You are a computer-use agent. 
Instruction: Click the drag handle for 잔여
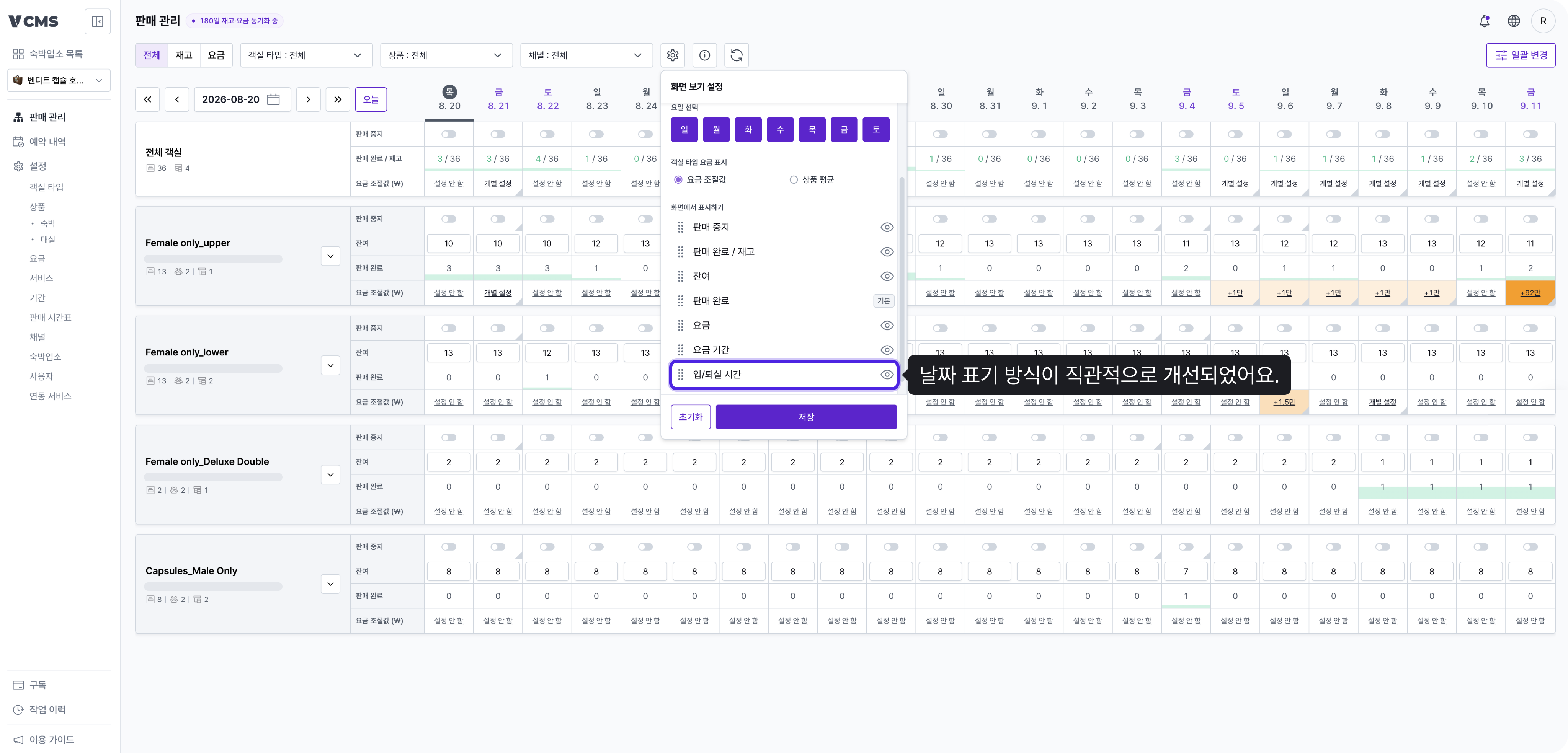(681, 276)
